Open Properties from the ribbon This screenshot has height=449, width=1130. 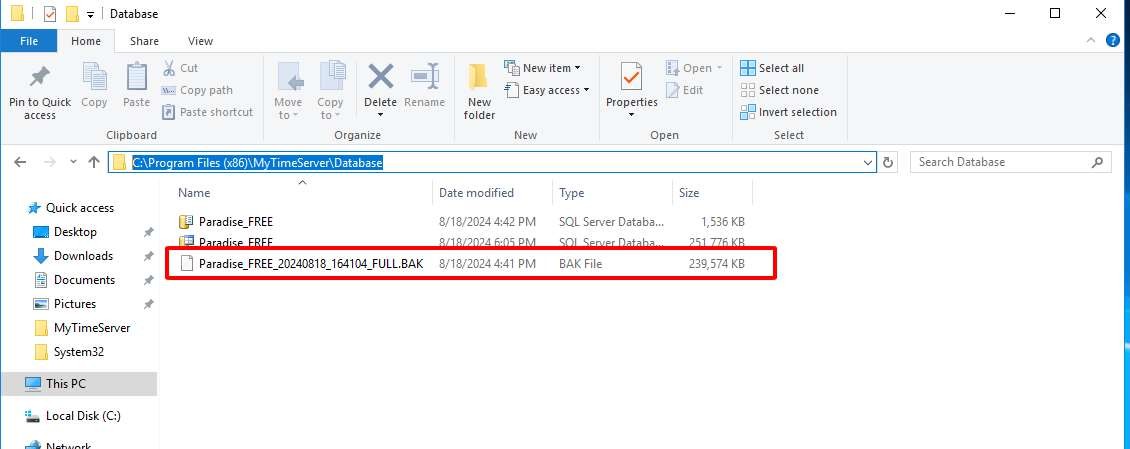631,78
